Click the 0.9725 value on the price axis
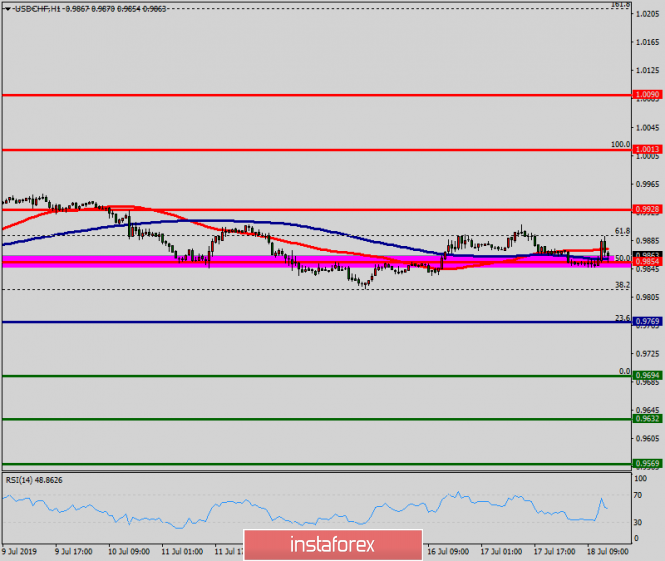Screen dimensions: 665x561 tap(648, 354)
